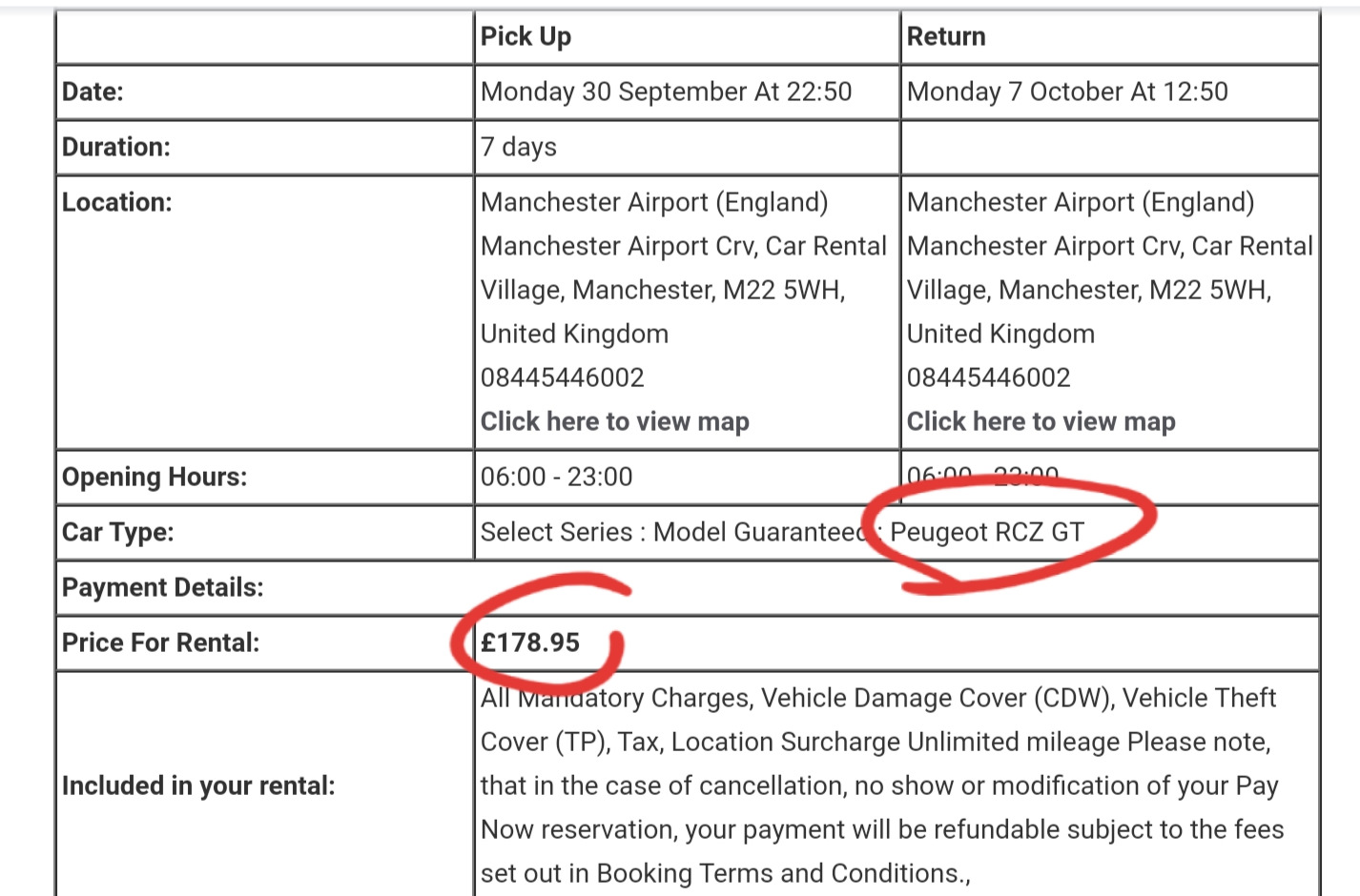Click the Date: row label
This screenshot has width=1360, height=896.
coord(93,92)
